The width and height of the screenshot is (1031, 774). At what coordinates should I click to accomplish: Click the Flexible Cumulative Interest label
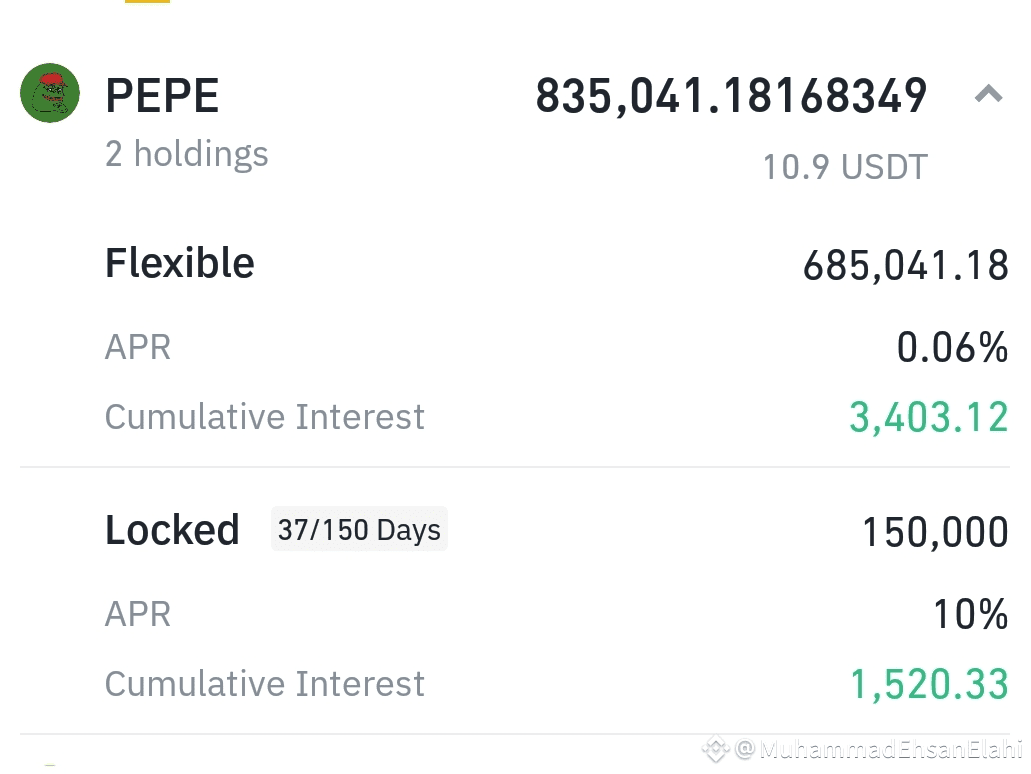click(264, 417)
